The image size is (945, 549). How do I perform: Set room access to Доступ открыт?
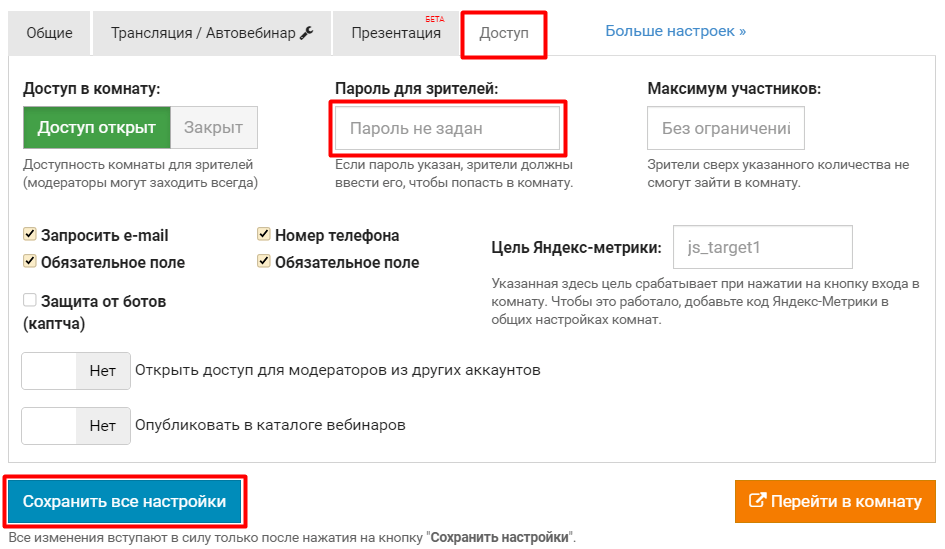click(x=96, y=128)
